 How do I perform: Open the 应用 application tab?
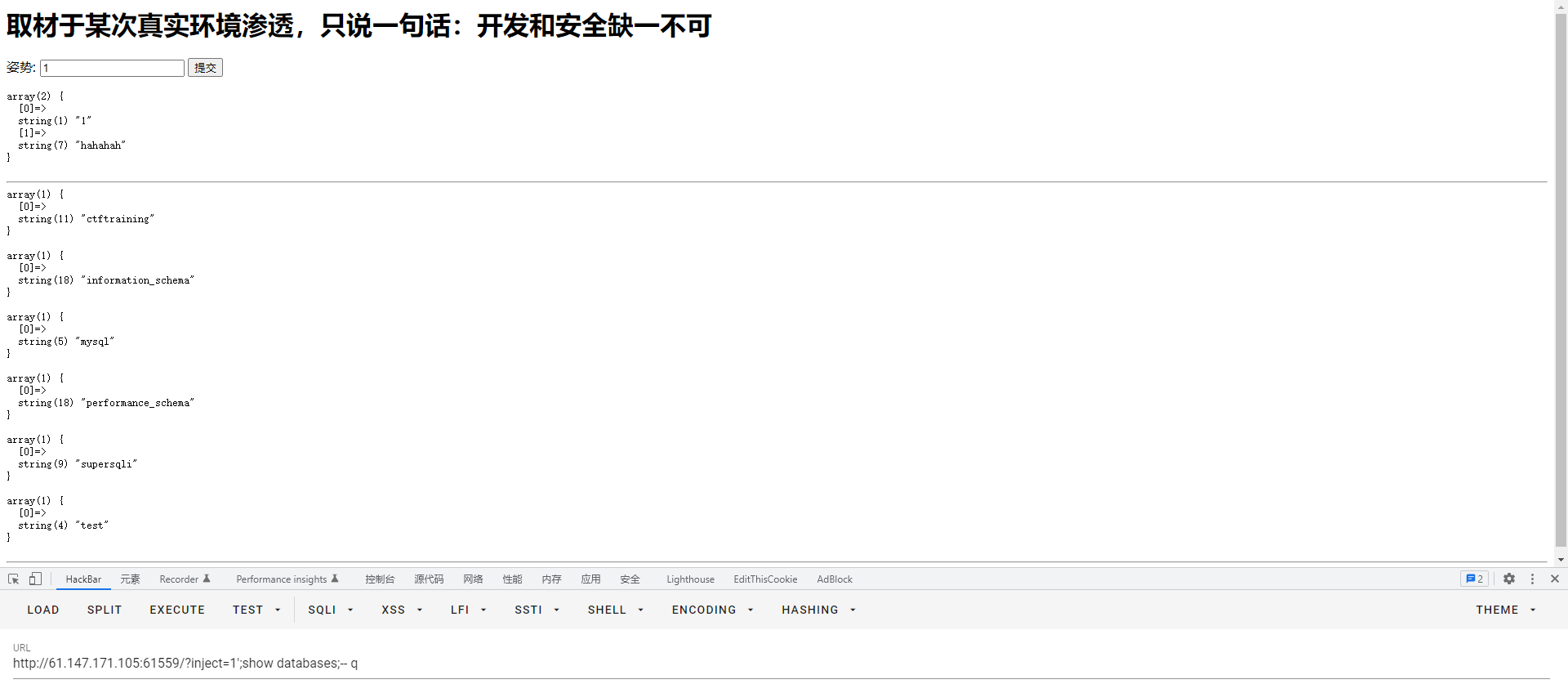tap(590, 579)
